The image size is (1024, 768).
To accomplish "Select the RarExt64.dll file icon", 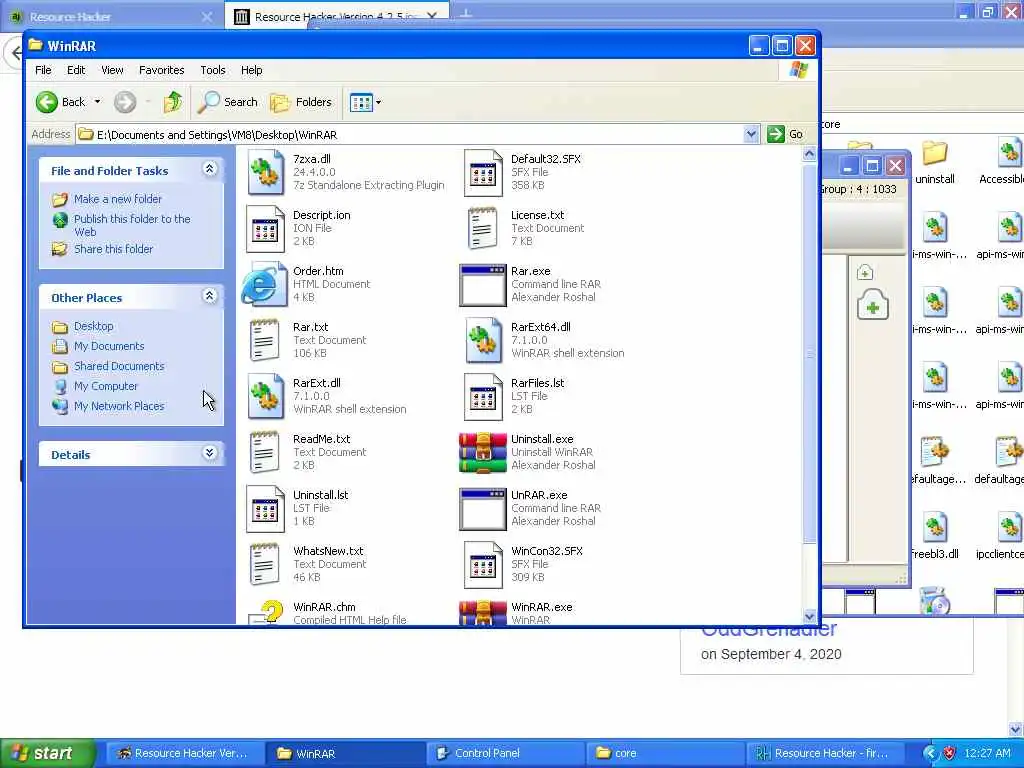I will click(483, 340).
